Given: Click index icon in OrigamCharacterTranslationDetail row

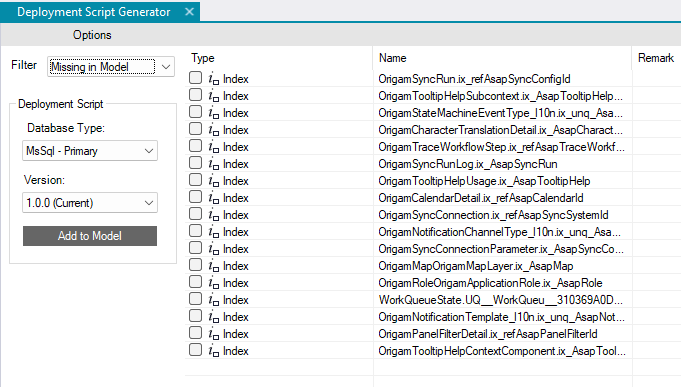Looking at the screenshot, I should point(213,130).
